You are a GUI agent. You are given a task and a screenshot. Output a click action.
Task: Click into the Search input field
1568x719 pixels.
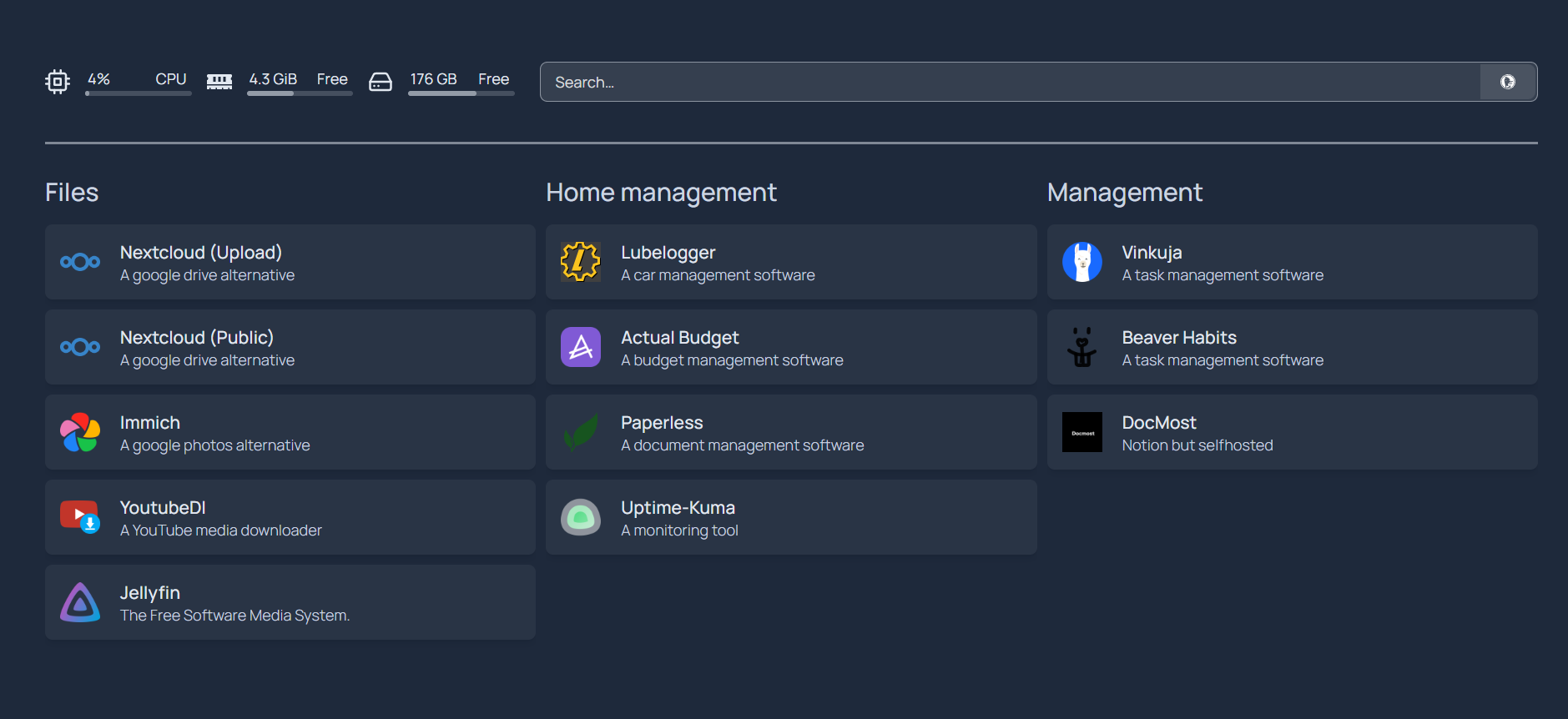1010,82
